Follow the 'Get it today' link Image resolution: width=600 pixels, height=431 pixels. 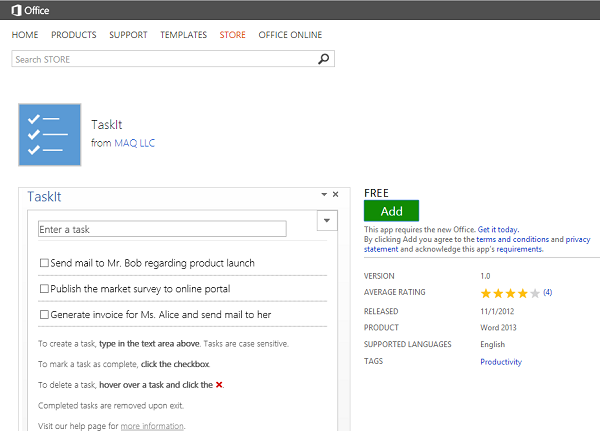tap(498, 230)
